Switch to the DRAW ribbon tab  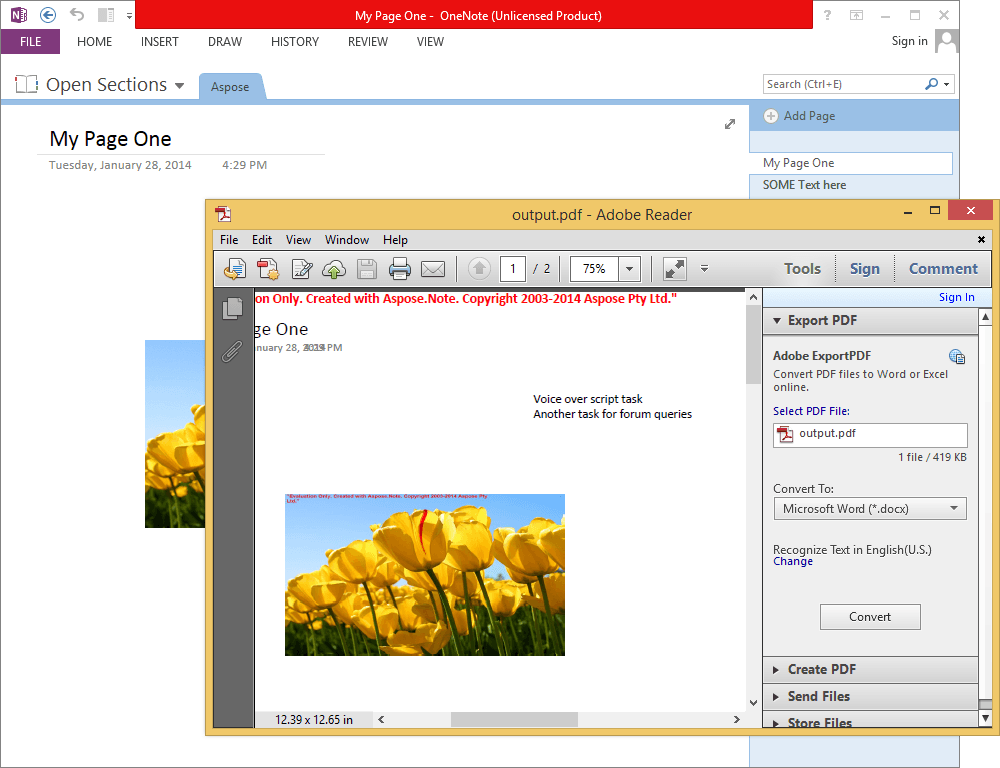[224, 41]
